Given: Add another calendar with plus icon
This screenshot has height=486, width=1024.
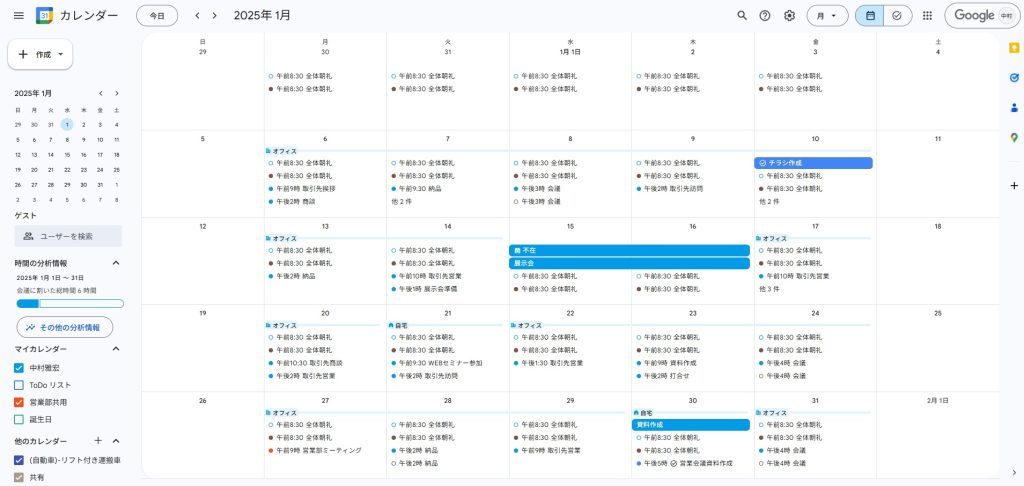Looking at the screenshot, I should coord(98,441).
